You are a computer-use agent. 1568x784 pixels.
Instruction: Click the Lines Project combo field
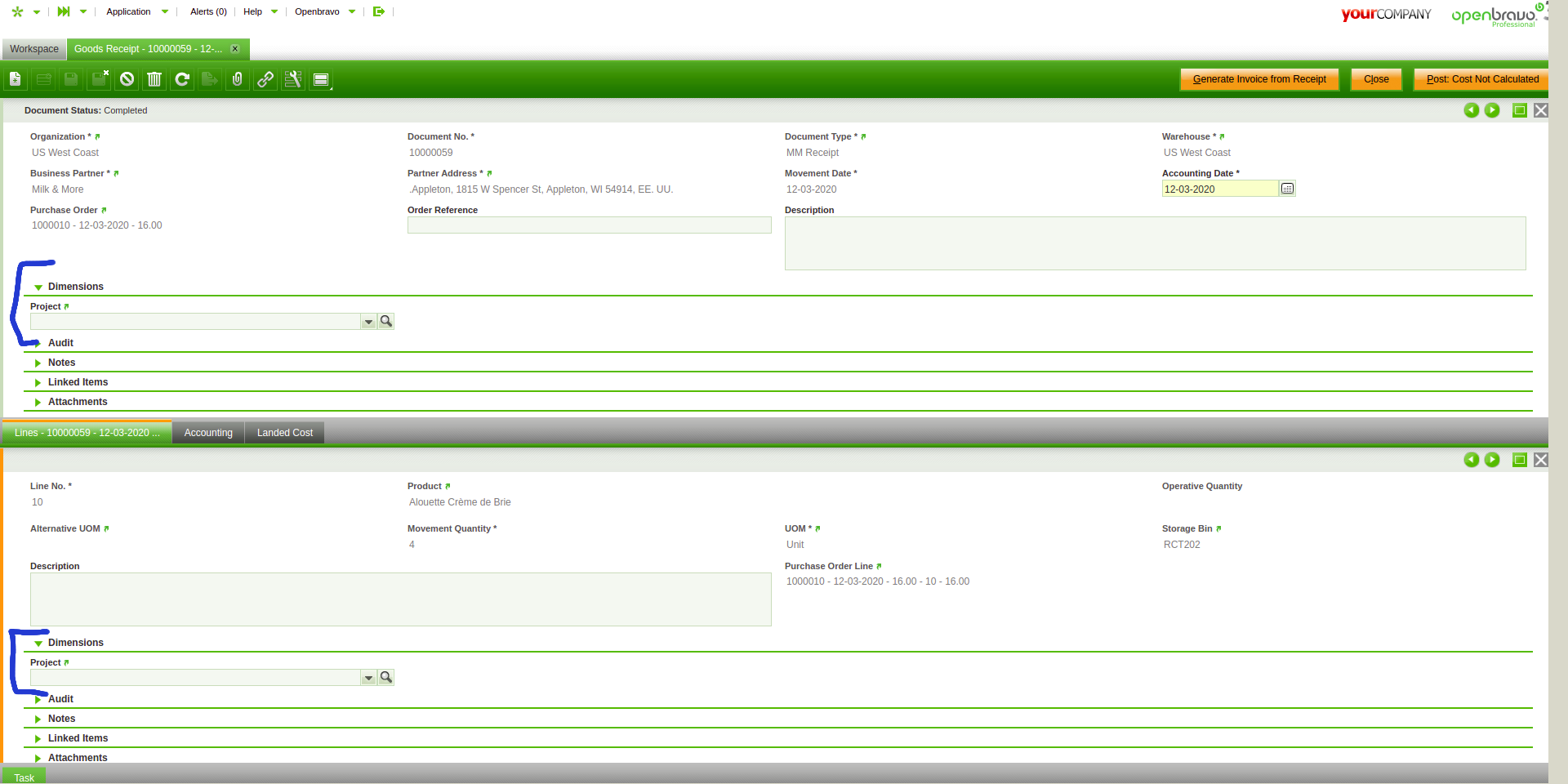tap(196, 678)
